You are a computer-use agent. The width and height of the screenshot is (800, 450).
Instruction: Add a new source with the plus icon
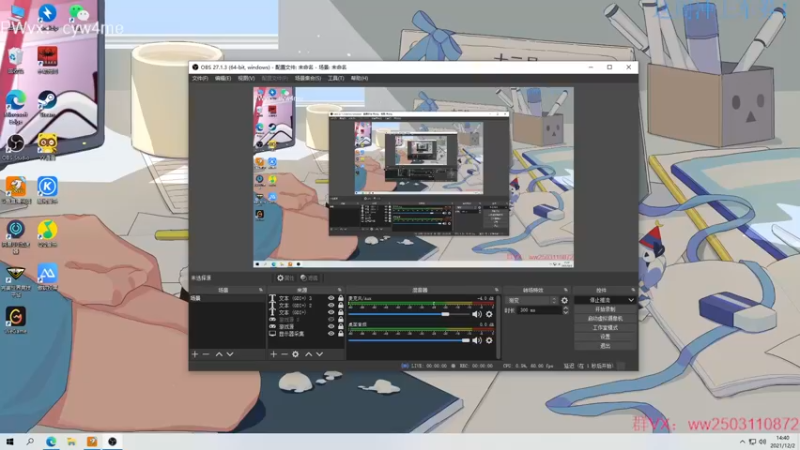click(273, 354)
